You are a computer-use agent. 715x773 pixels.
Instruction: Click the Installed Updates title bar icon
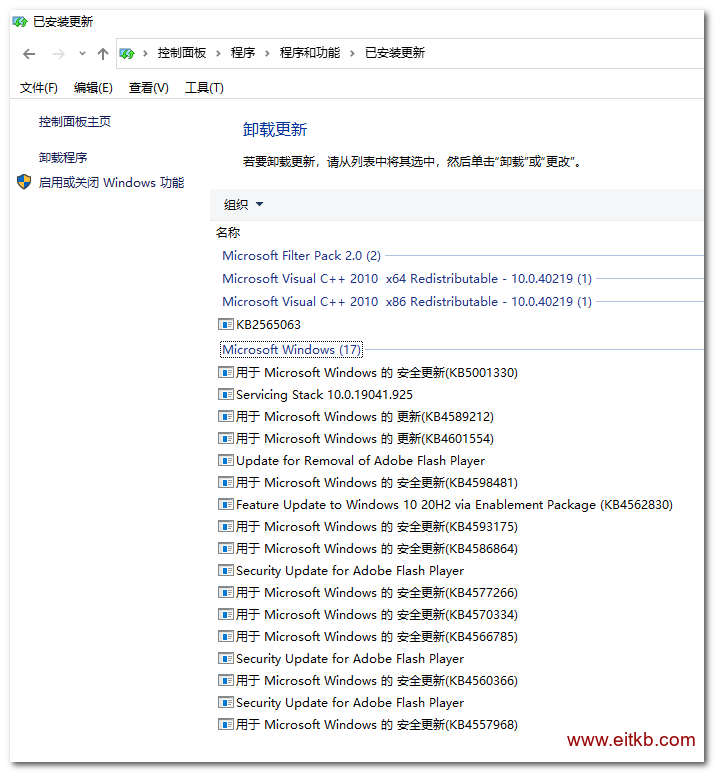pos(20,22)
